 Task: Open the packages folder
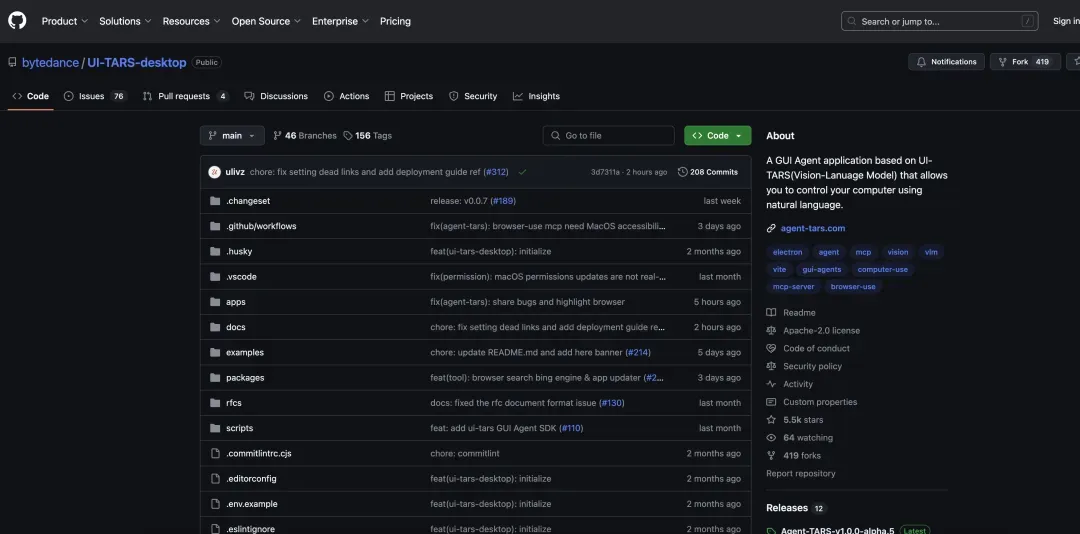tap(245, 378)
